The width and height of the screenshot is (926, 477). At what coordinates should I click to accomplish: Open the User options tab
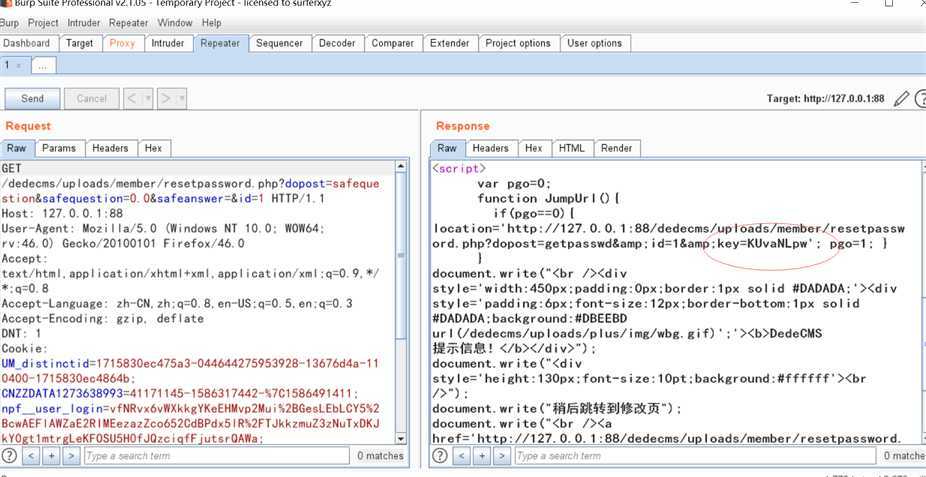click(595, 43)
